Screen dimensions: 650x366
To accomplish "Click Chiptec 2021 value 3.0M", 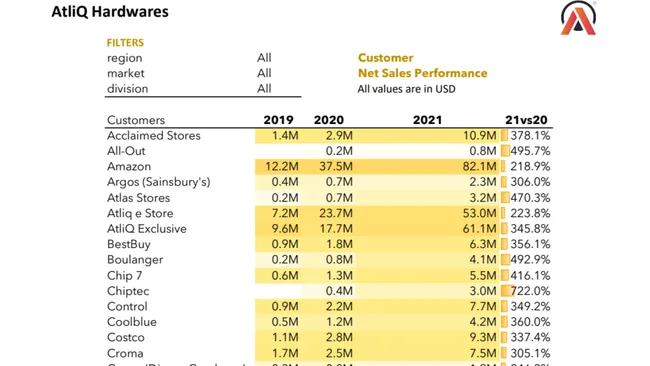I will tap(483, 291).
